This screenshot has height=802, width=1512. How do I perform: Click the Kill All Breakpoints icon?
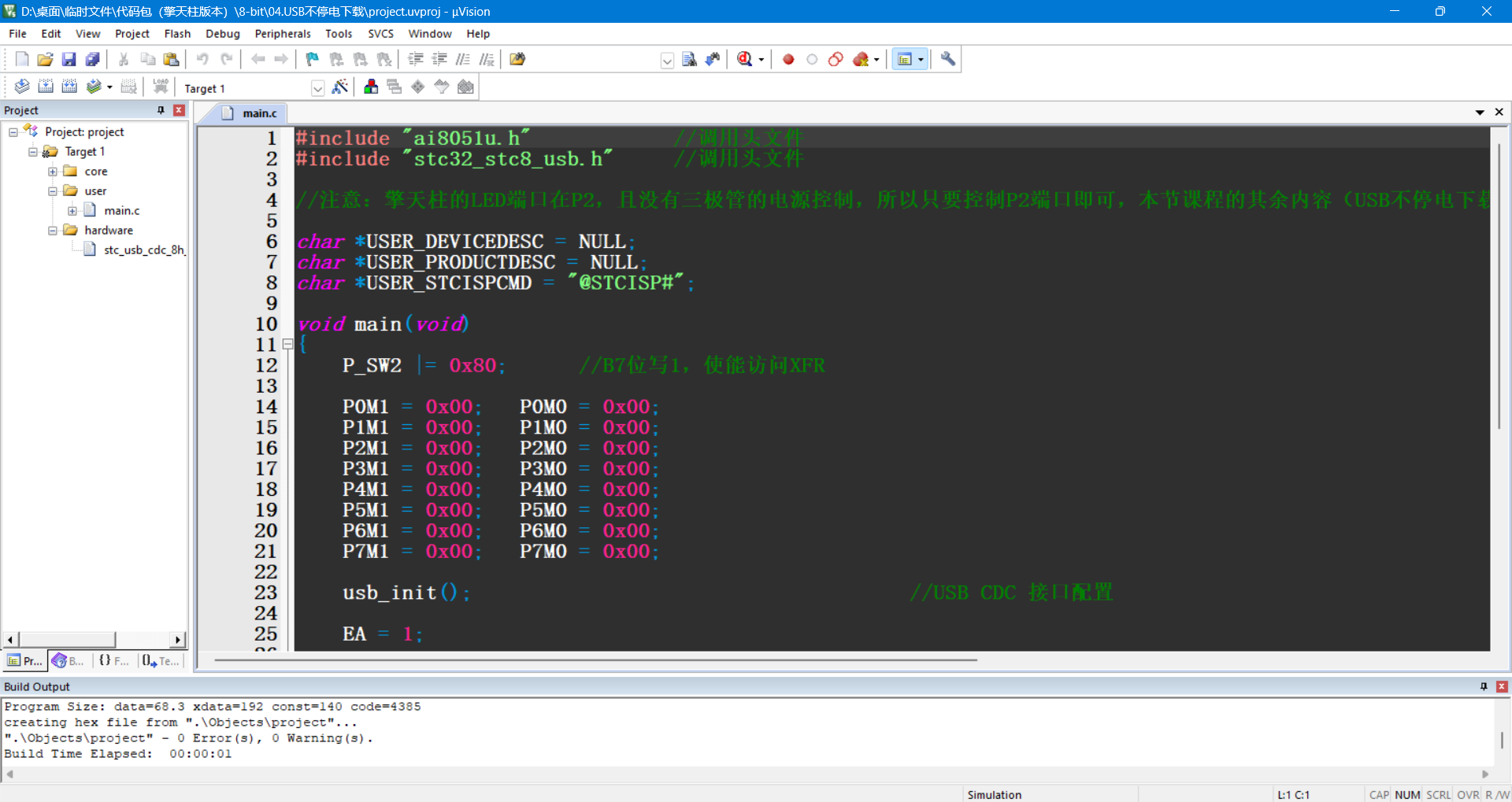(861, 59)
